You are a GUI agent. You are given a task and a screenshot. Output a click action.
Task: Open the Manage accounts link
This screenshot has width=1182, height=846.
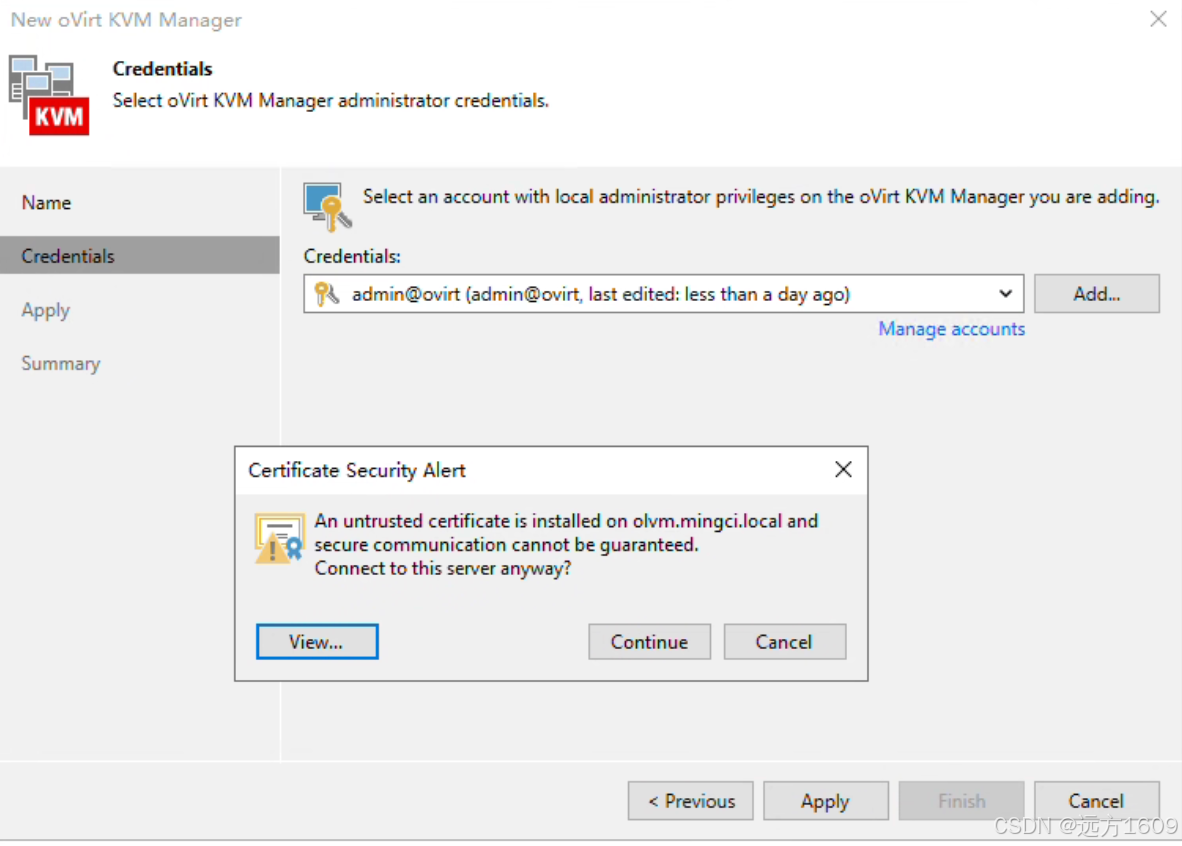[x=951, y=329]
